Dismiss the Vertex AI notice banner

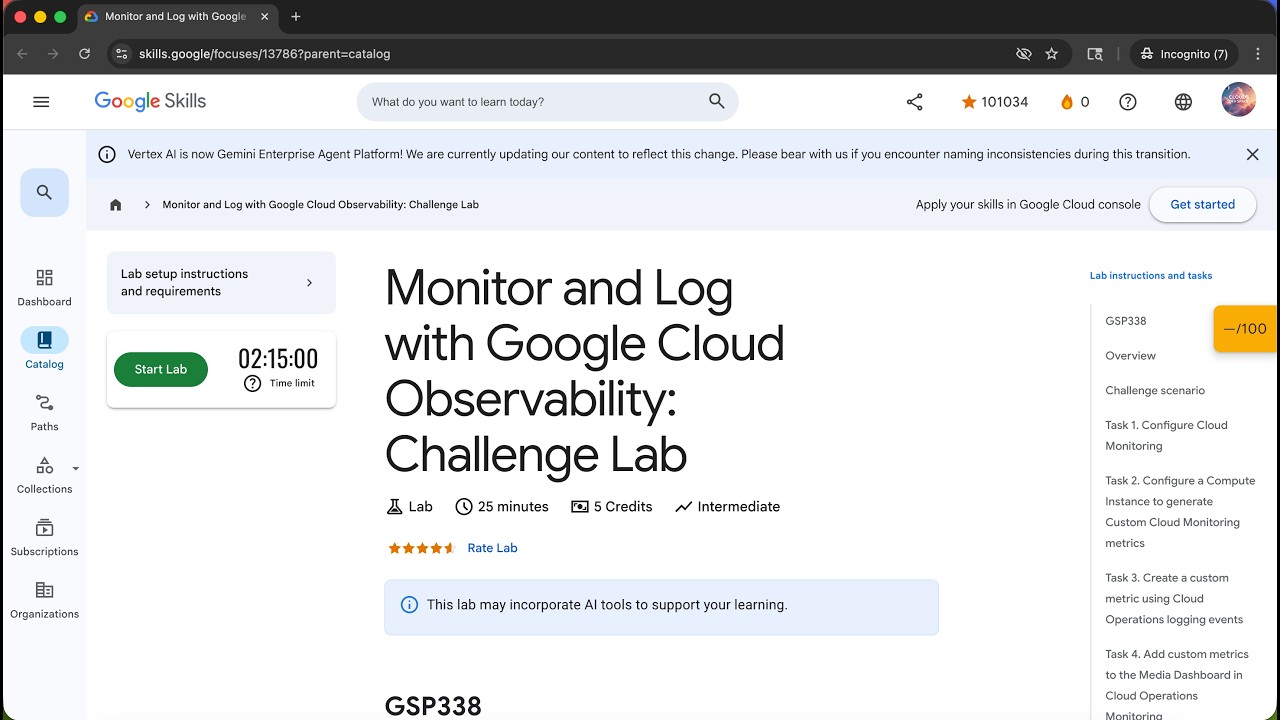1252,155
